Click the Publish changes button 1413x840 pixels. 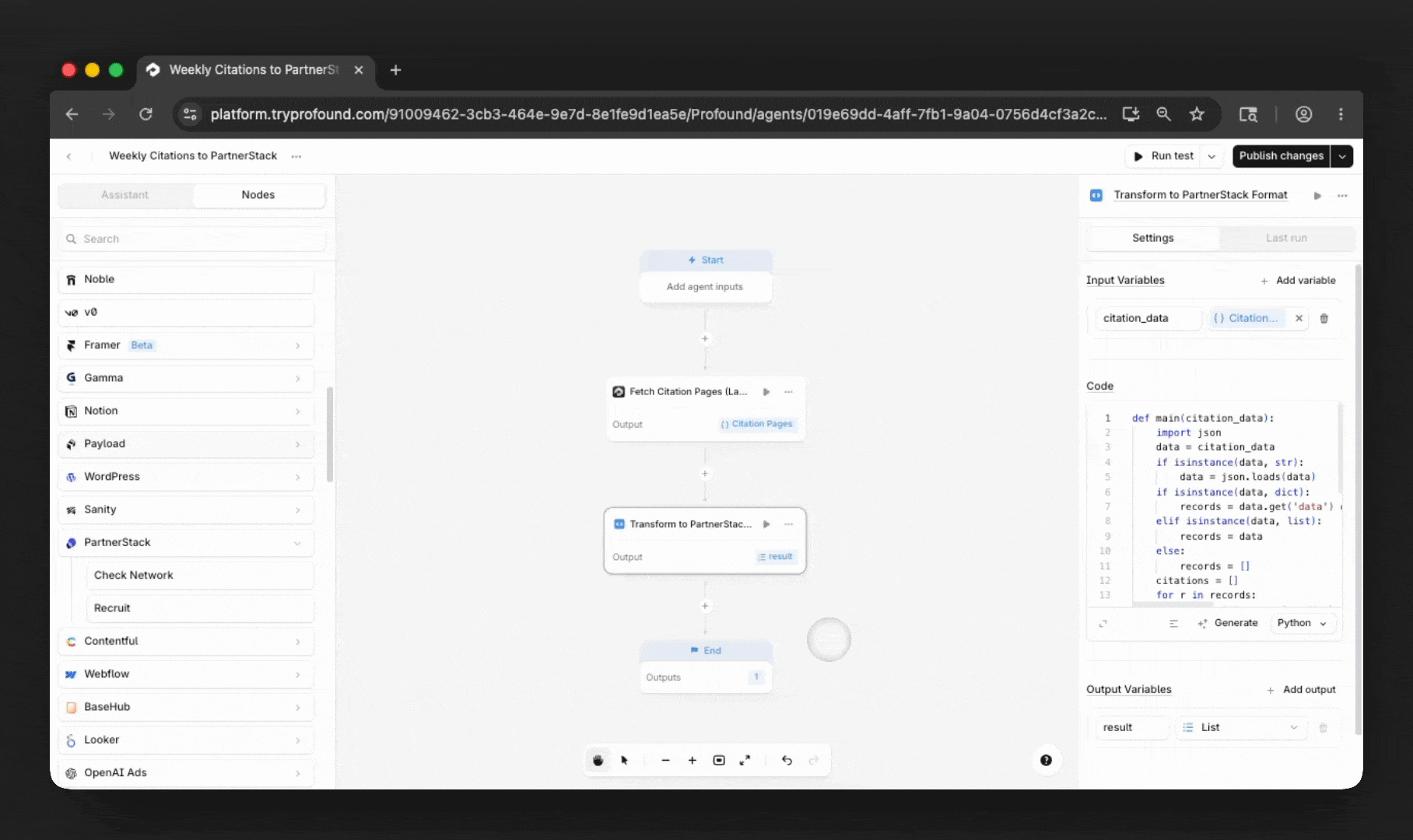(x=1281, y=156)
